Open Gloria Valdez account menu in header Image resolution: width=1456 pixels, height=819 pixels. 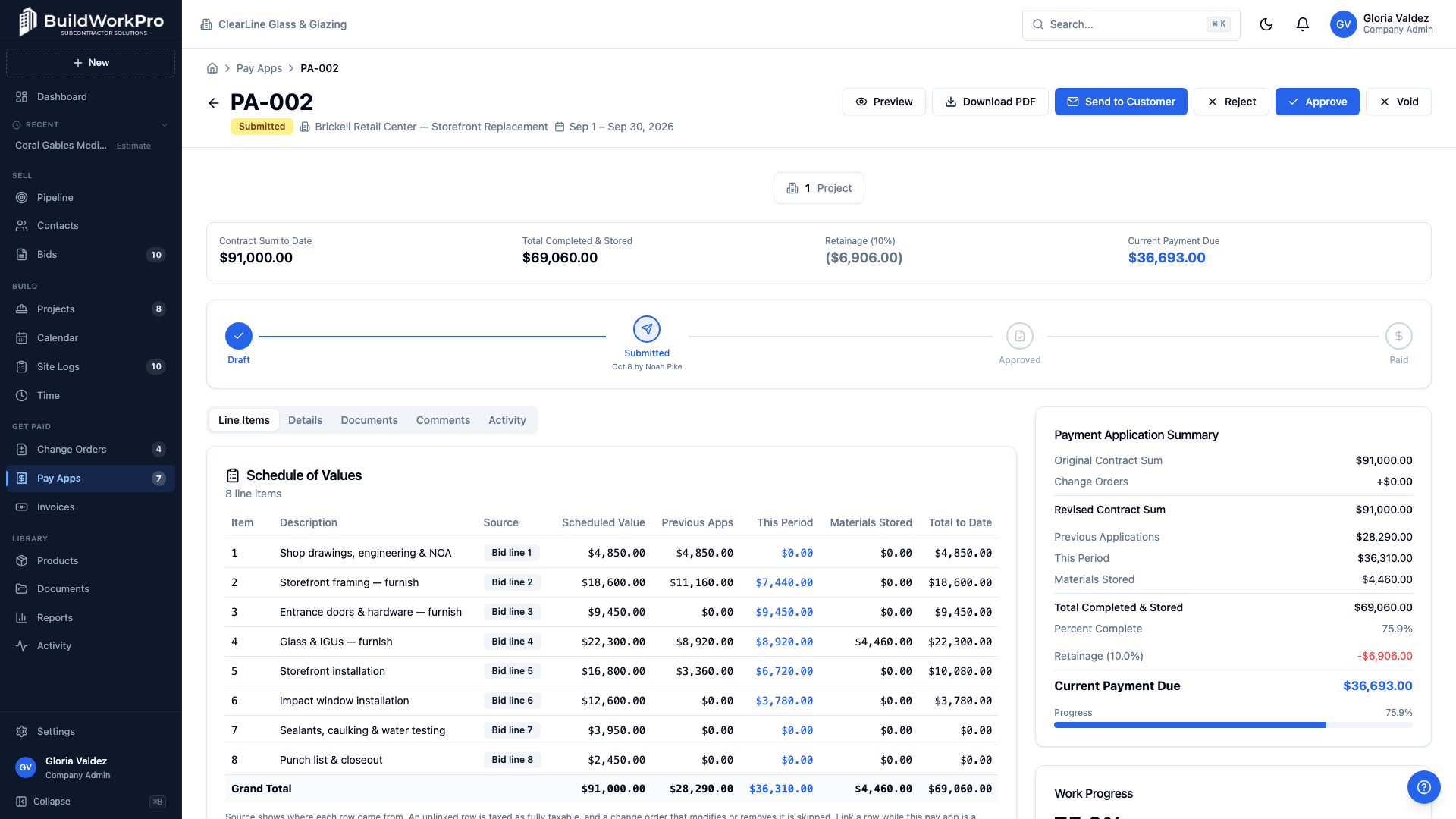pos(1381,24)
